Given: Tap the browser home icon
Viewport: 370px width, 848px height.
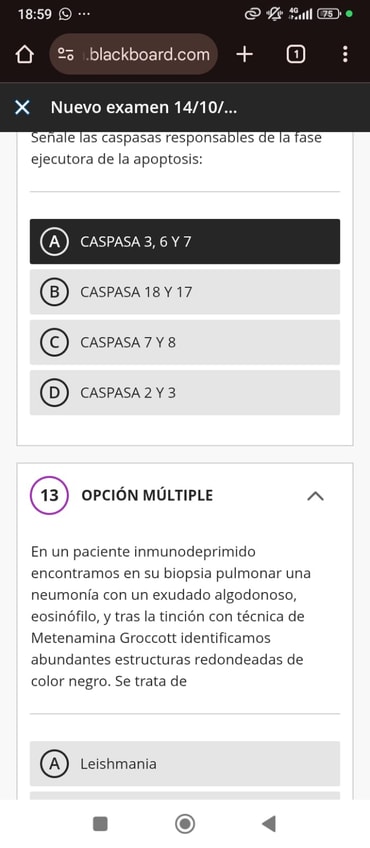Looking at the screenshot, I should [x=24, y=55].
